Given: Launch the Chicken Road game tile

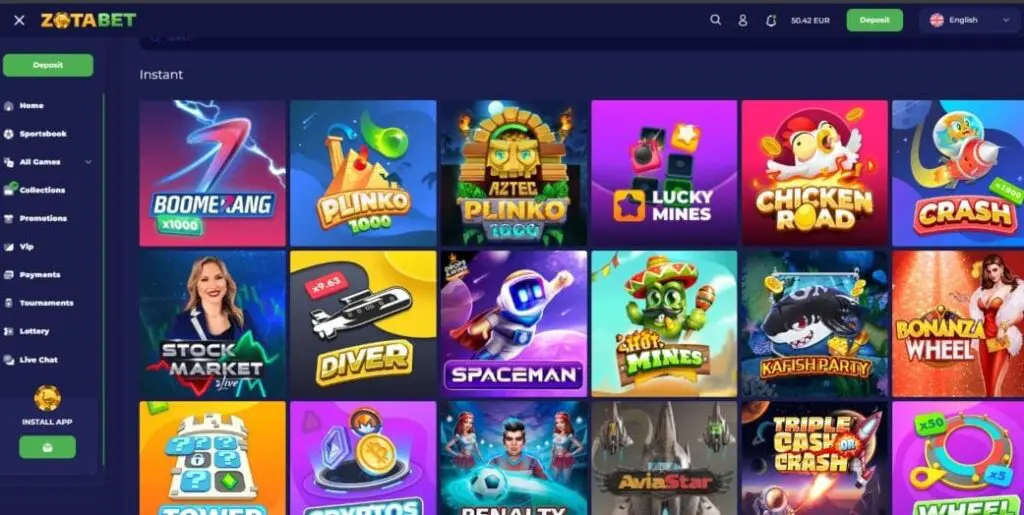Looking at the screenshot, I should click(x=814, y=173).
